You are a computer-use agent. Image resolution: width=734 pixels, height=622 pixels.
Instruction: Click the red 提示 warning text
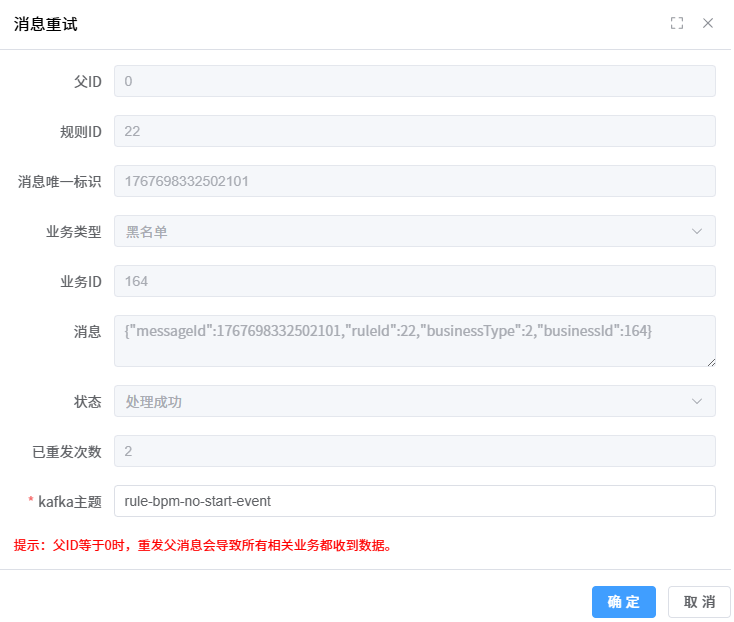[203, 545]
